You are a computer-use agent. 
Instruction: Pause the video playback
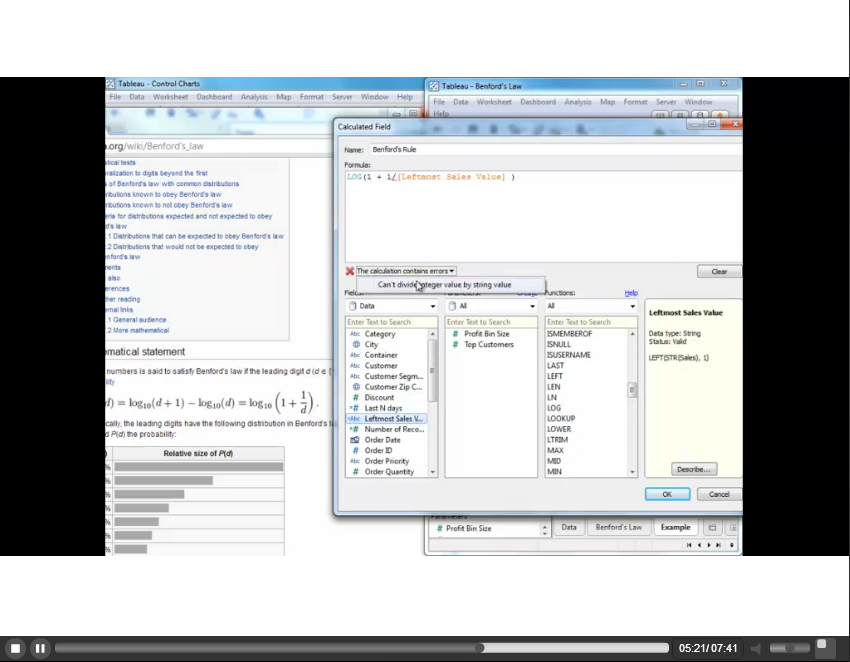40,648
